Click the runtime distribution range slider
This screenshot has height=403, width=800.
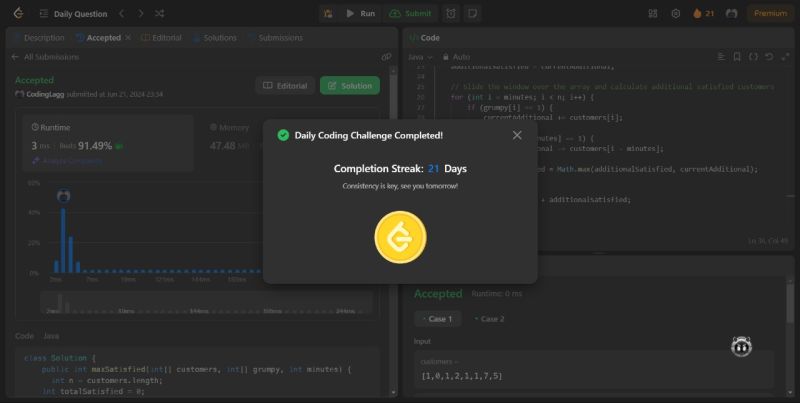pyautogui.click(x=206, y=303)
